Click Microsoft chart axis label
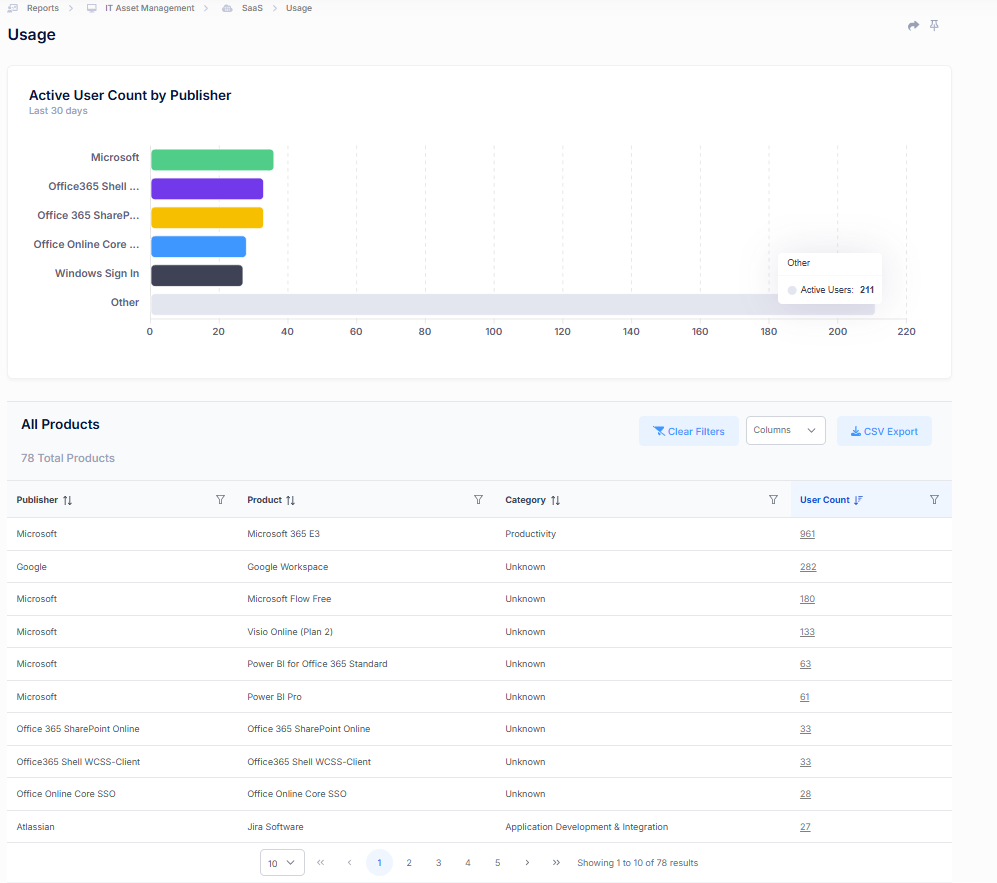Viewport: 997px width, 883px height. click(x=114, y=157)
